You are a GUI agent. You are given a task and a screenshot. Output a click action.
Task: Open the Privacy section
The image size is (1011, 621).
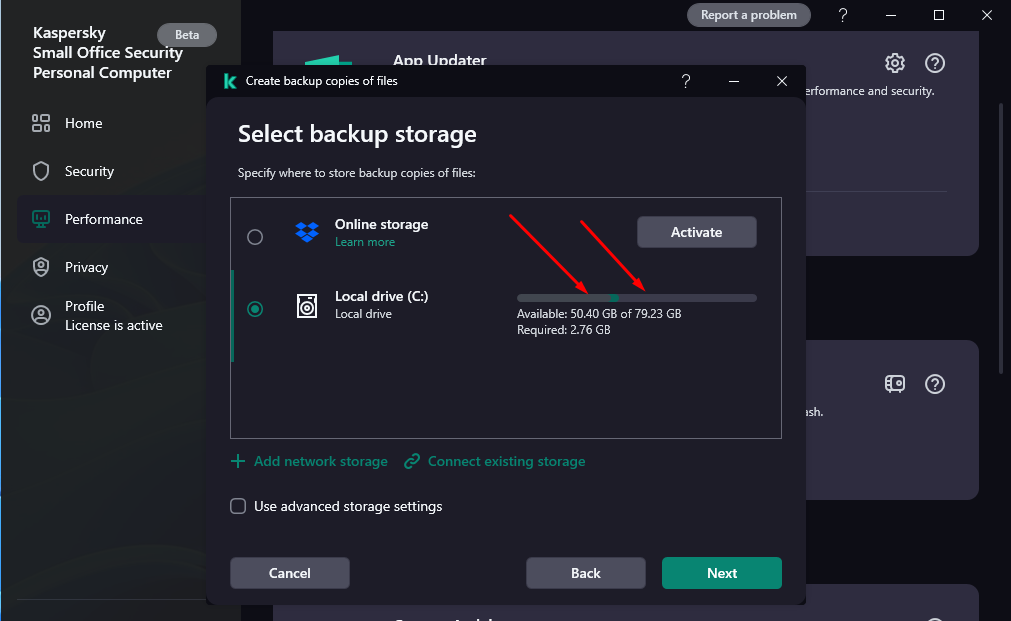click(86, 267)
